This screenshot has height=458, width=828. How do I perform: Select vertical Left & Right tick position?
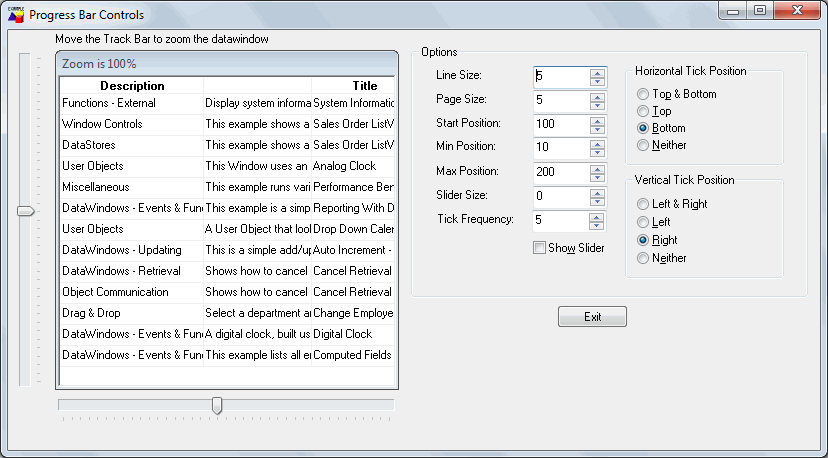(x=642, y=203)
